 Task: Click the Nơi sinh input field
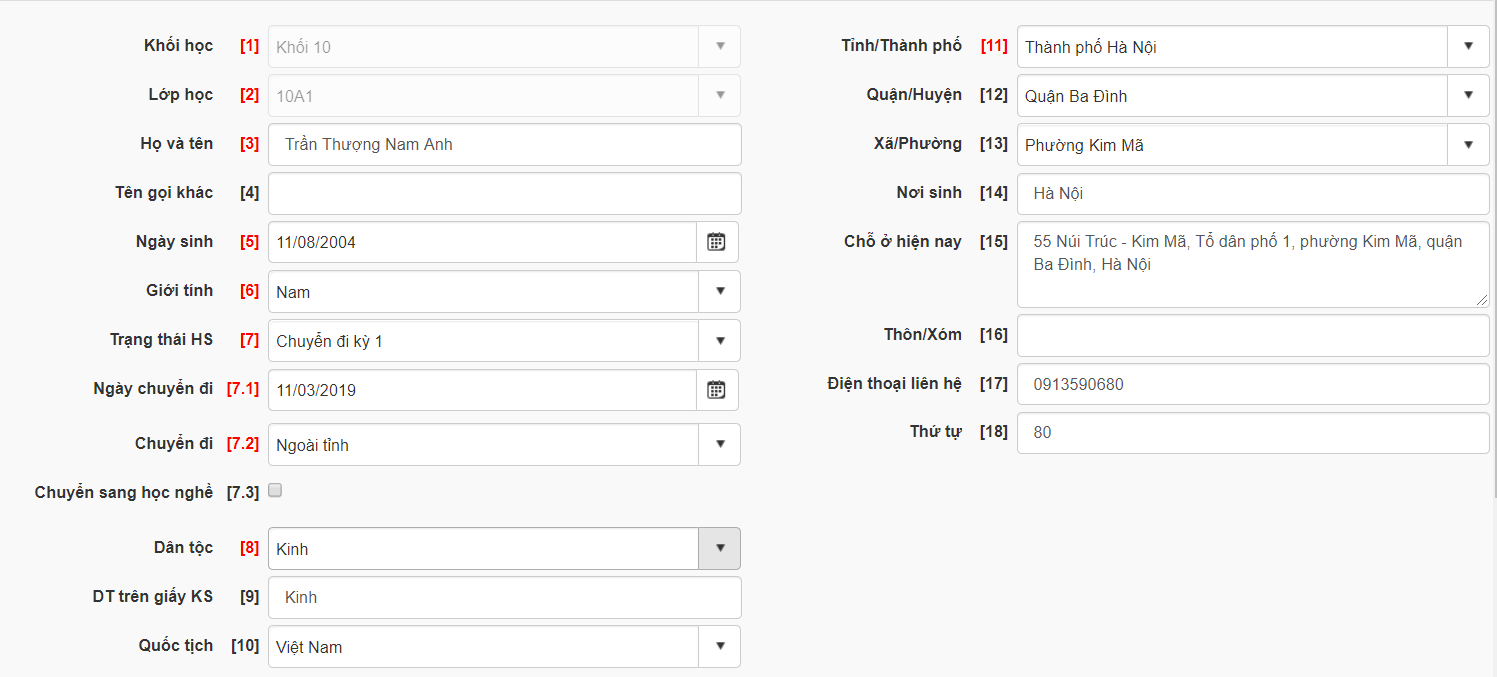click(1253, 193)
